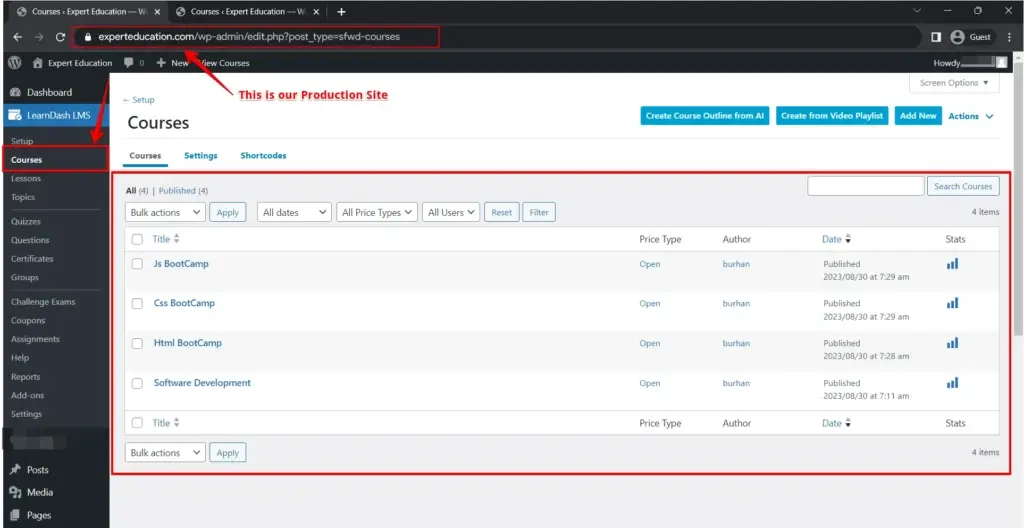
Task: Click the Expert Education home icon
Action: point(38,63)
